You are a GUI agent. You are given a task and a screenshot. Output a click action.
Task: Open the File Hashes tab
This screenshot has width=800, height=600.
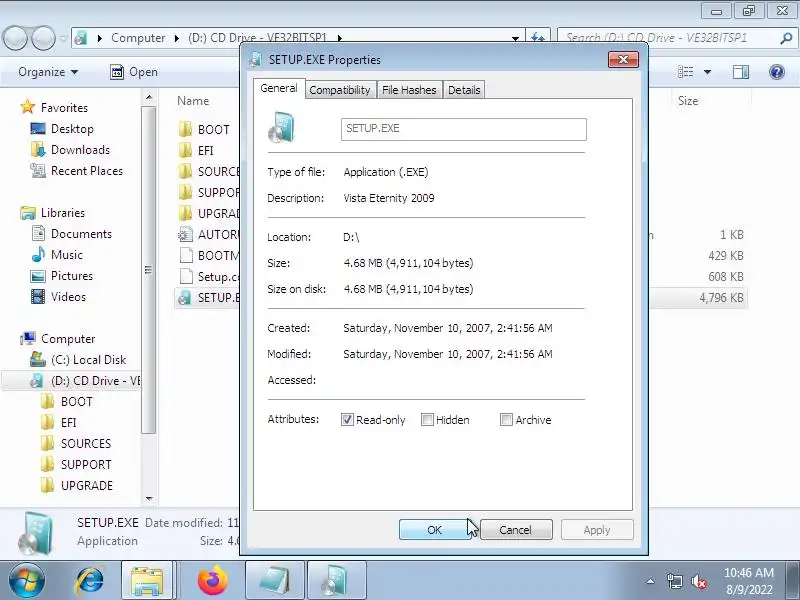(x=409, y=90)
